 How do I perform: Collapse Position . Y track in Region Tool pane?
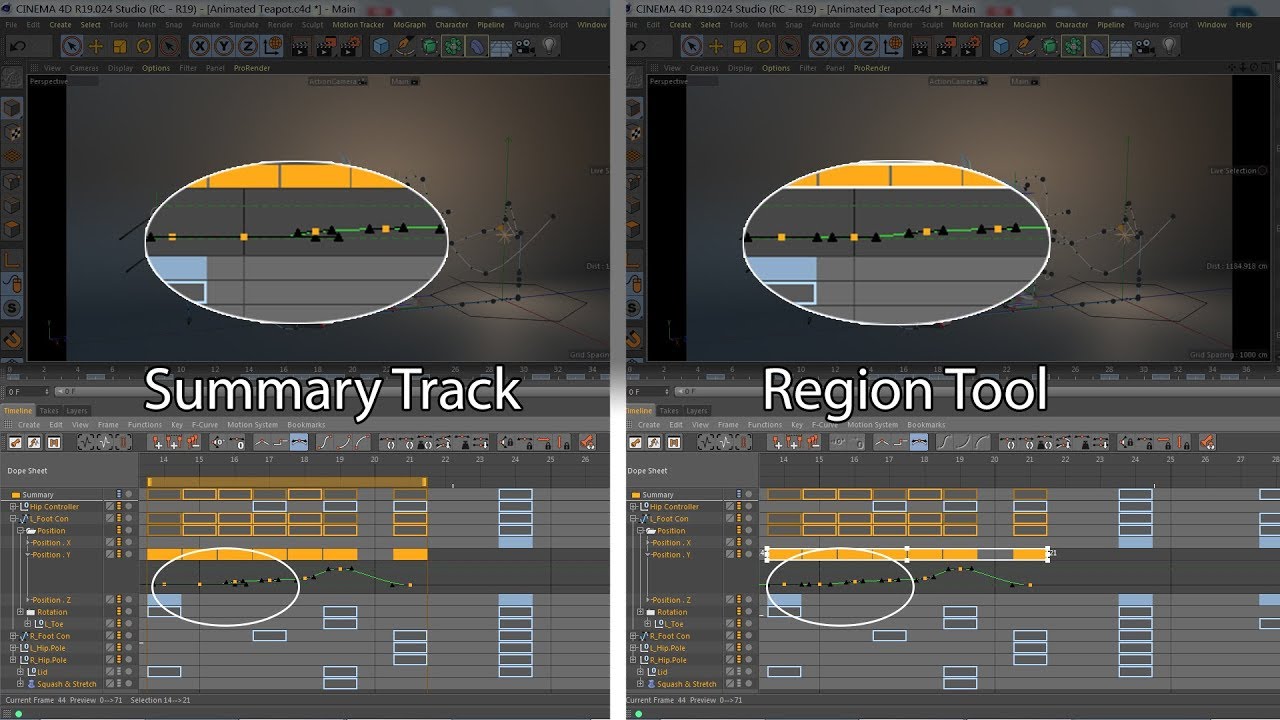tap(646, 555)
